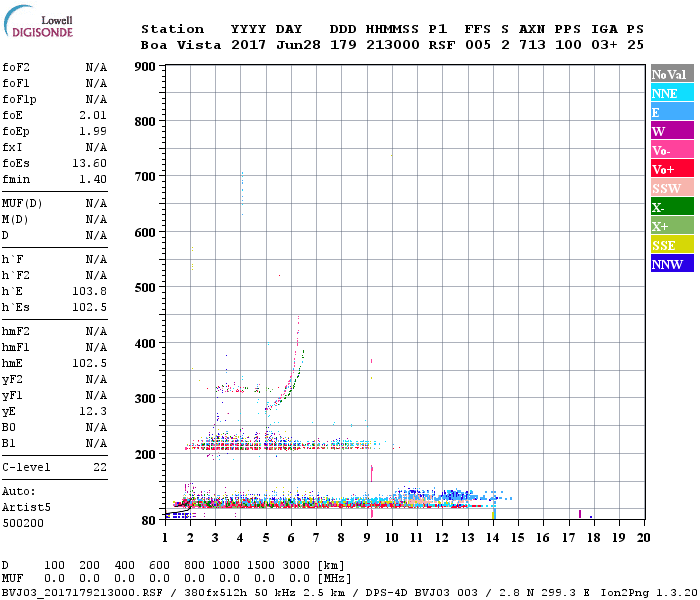
Task: Click the C-level value 22
Action: [x=100, y=467]
